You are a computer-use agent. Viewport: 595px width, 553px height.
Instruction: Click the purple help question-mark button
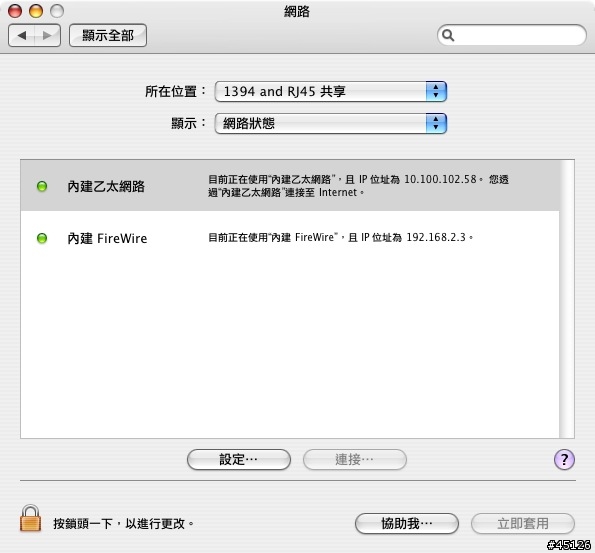pyautogui.click(x=564, y=460)
